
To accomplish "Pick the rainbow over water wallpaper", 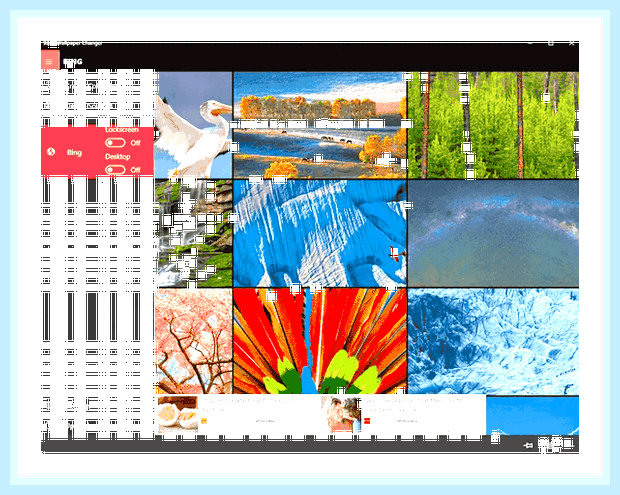I will tap(493, 233).
